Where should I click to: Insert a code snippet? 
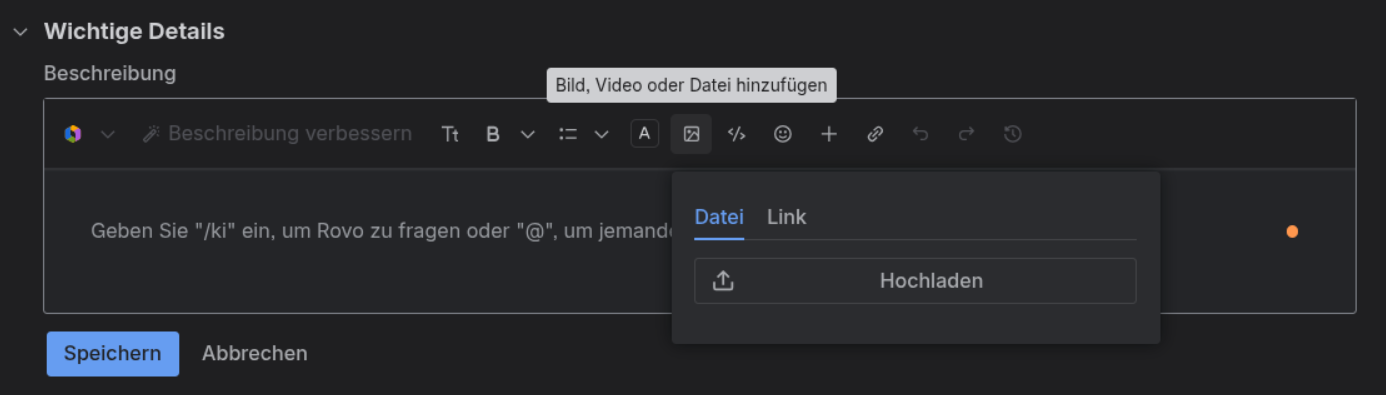pos(737,134)
